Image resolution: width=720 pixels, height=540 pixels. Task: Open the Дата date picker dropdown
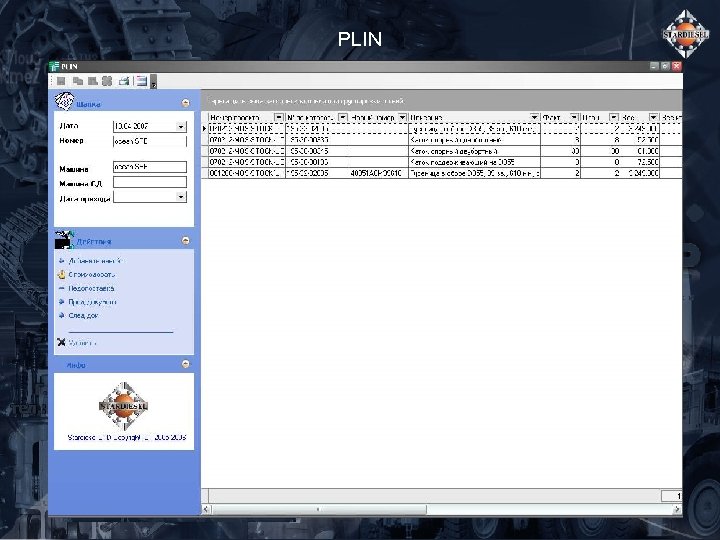181,126
